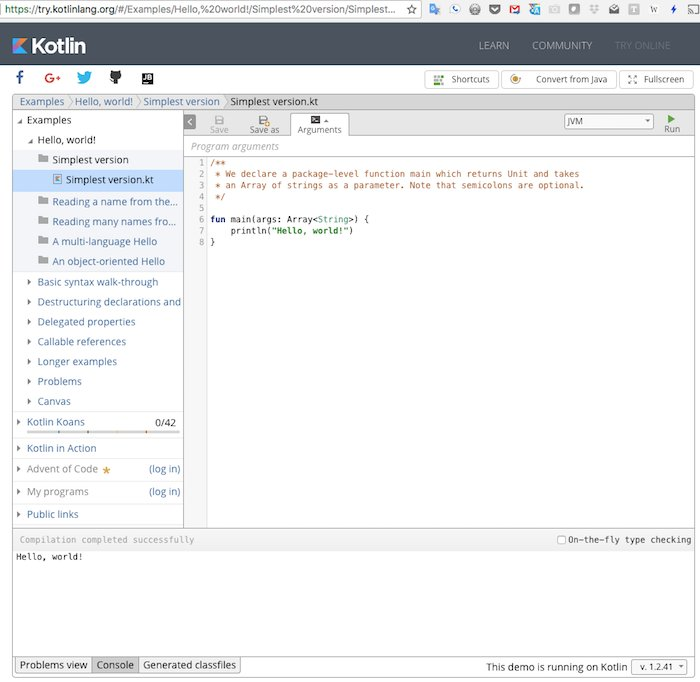700x682 pixels.
Task: Click the Simplest version.kt file icon
Action: click(57, 179)
